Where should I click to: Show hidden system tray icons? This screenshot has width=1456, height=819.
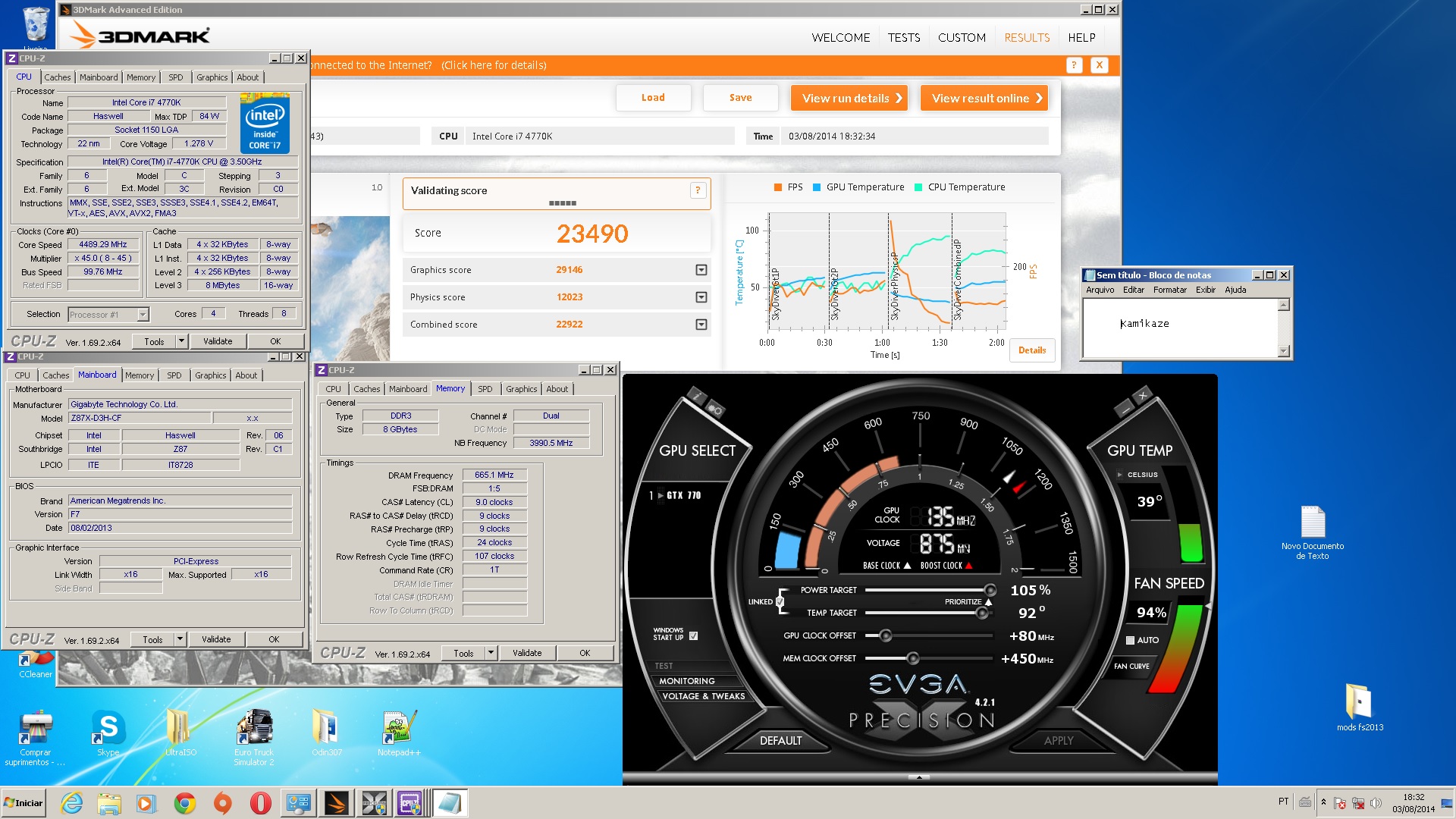point(1323,802)
